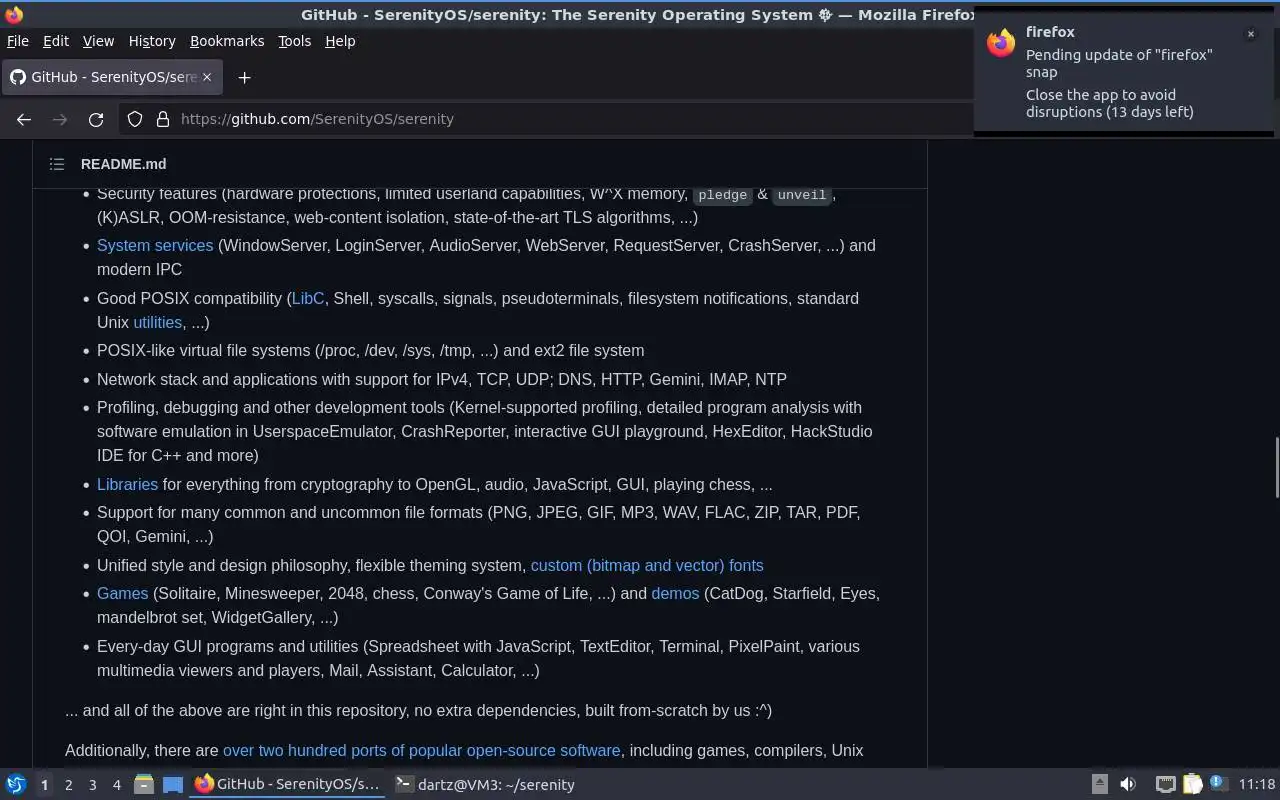1280x800 pixels.
Task: Reload the page with the refresh icon
Action: pos(96,119)
